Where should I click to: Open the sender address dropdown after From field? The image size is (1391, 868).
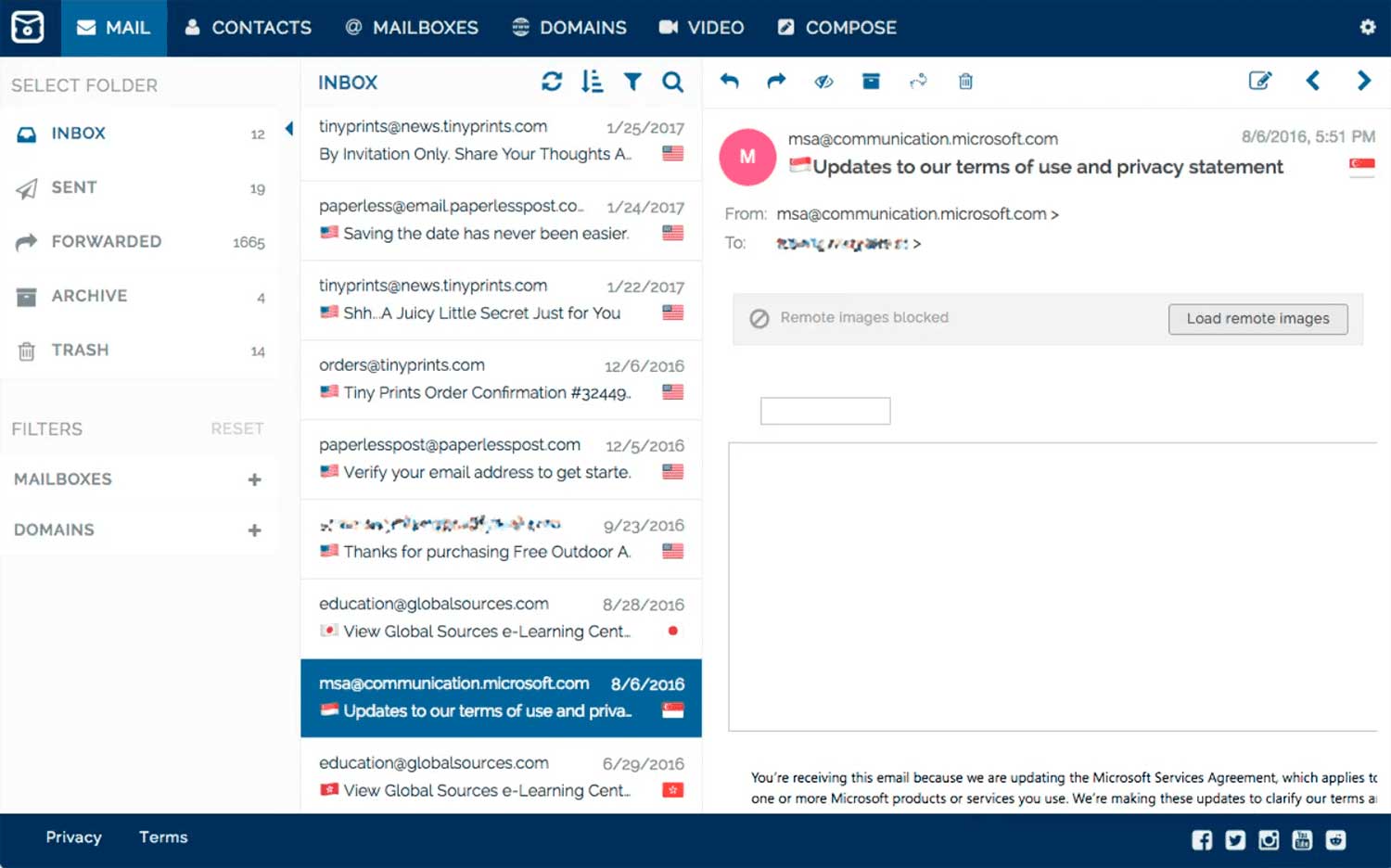pyautogui.click(x=1056, y=213)
